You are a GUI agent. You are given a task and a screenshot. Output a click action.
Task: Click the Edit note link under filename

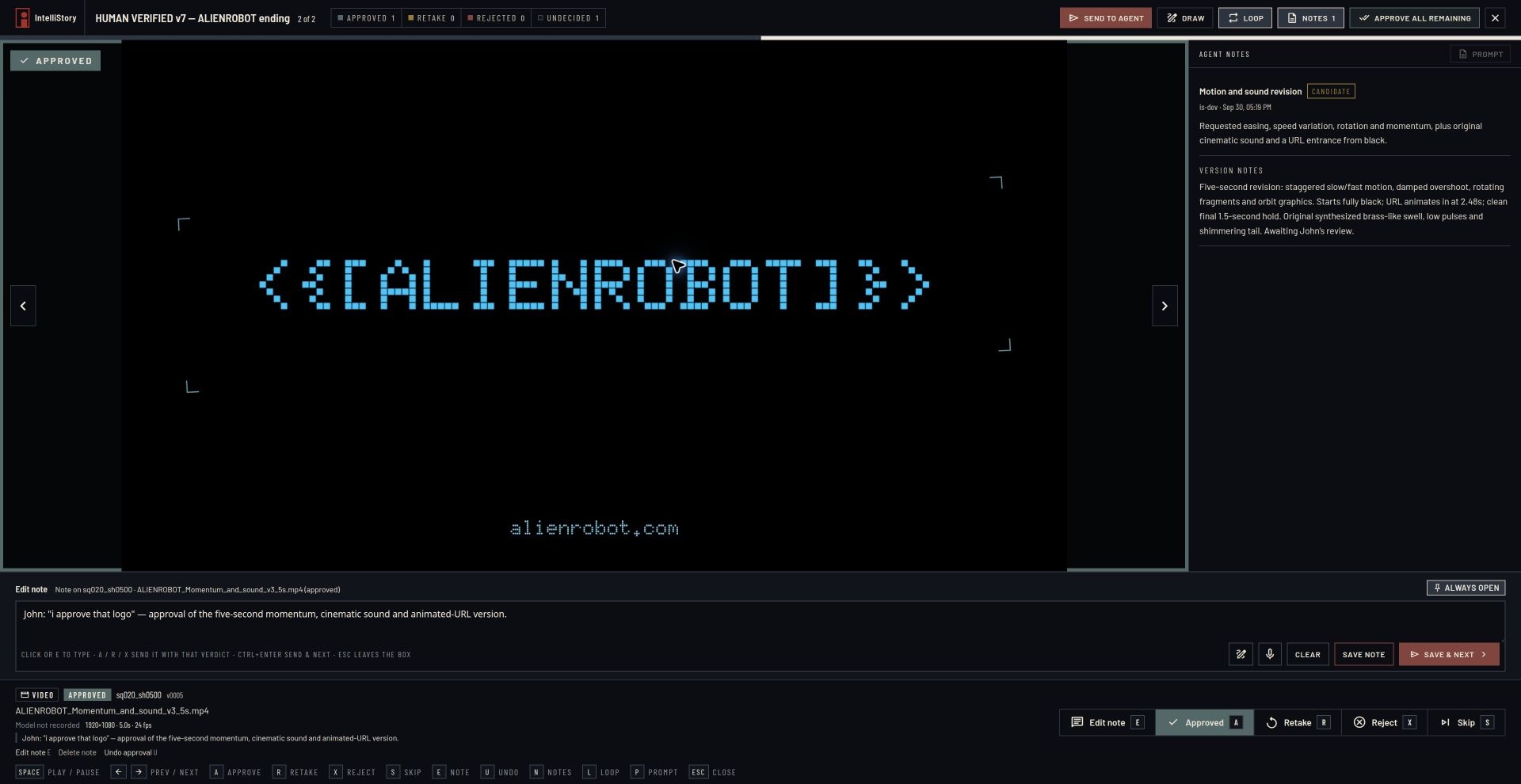point(32,752)
